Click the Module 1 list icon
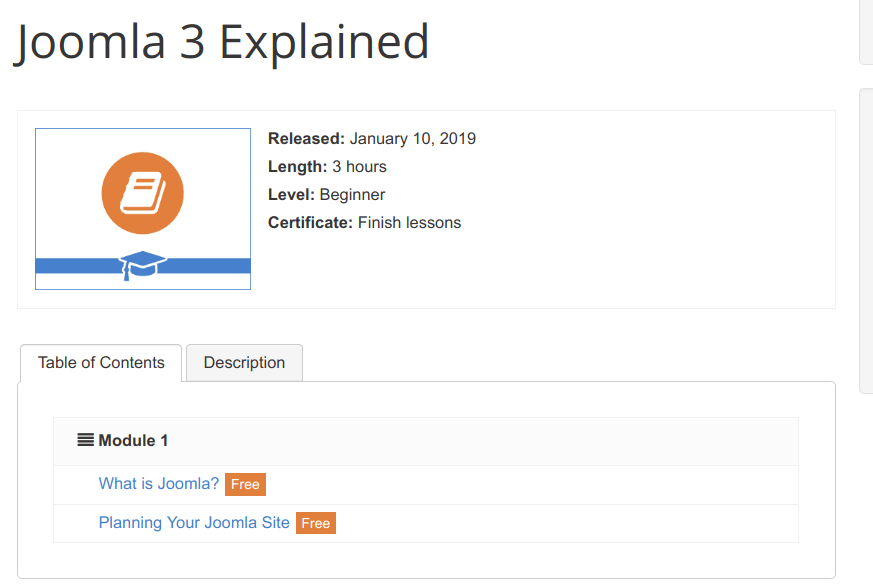This screenshot has height=585, width=873. 85,440
